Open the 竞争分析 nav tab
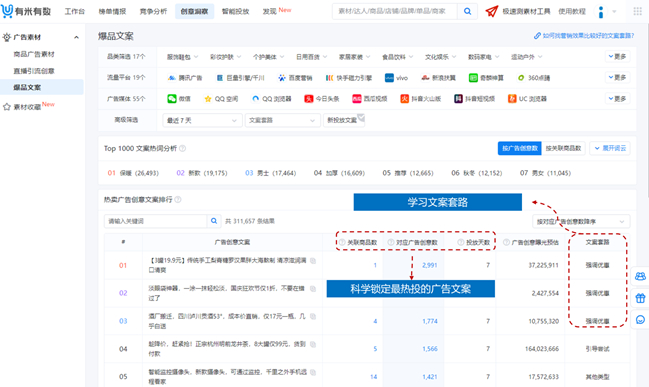Screen dimensions: 649x387 (153, 12)
